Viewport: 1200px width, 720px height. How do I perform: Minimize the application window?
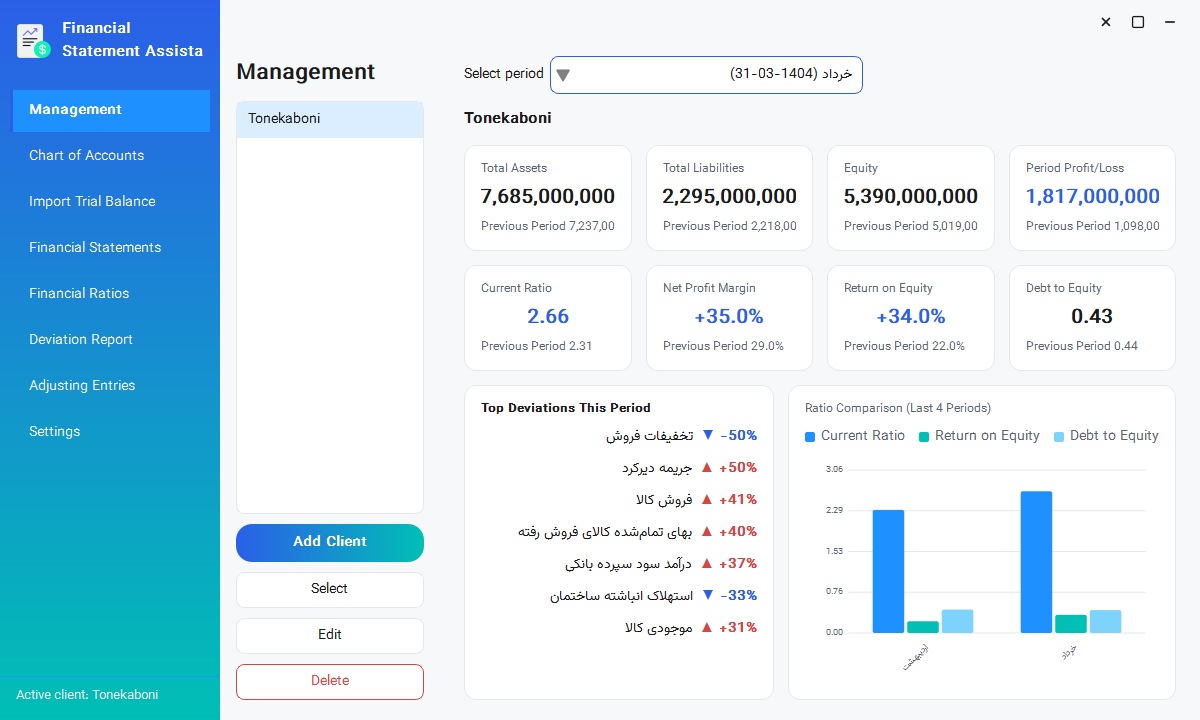pyautogui.click(x=1170, y=22)
